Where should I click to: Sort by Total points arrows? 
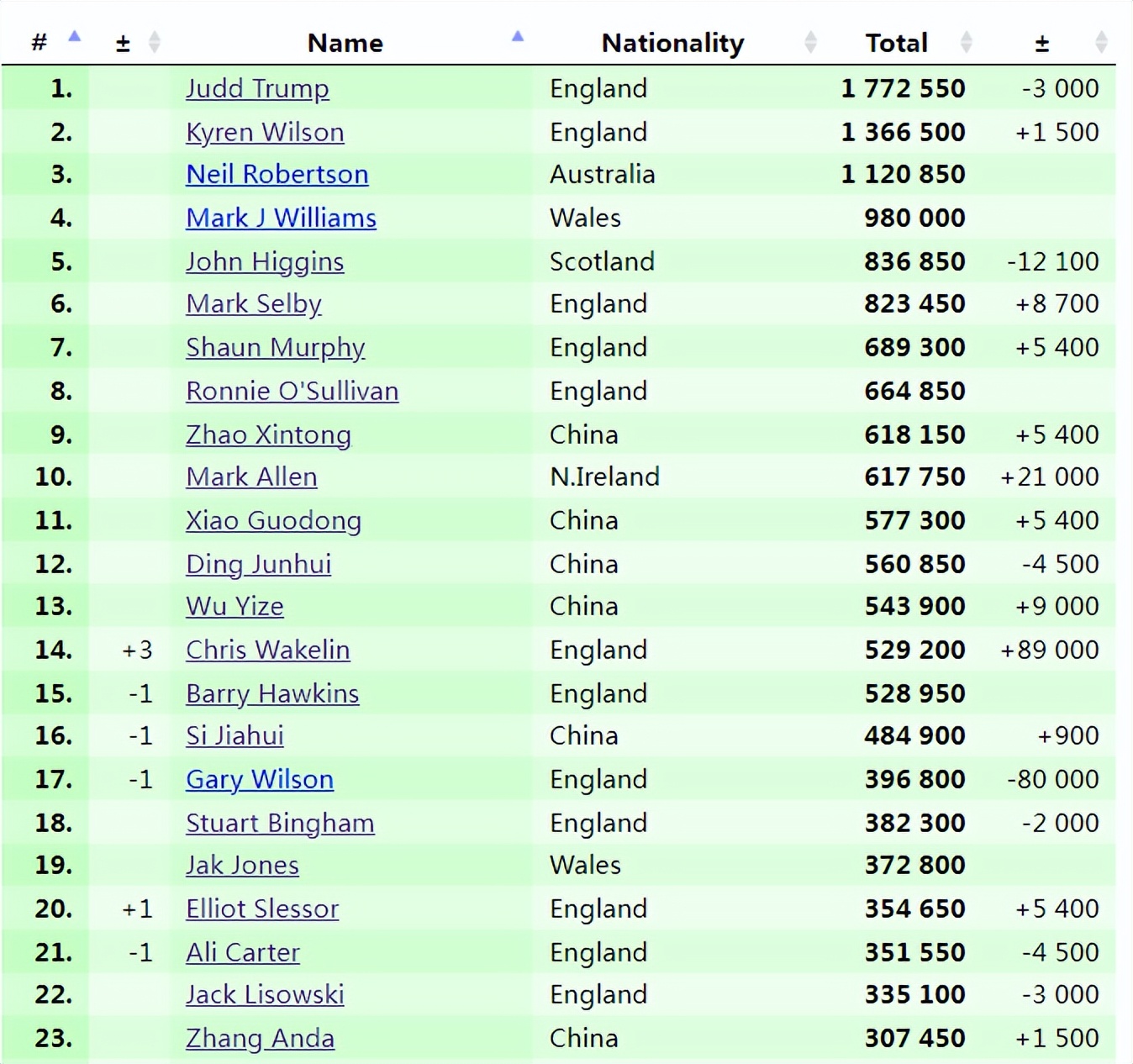click(966, 42)
